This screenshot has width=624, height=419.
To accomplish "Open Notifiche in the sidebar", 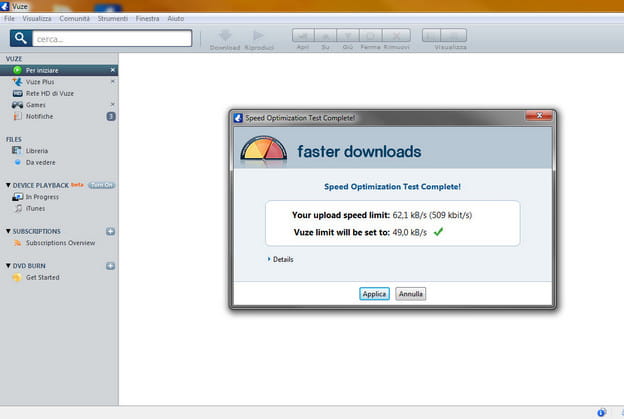I will 40,116.
